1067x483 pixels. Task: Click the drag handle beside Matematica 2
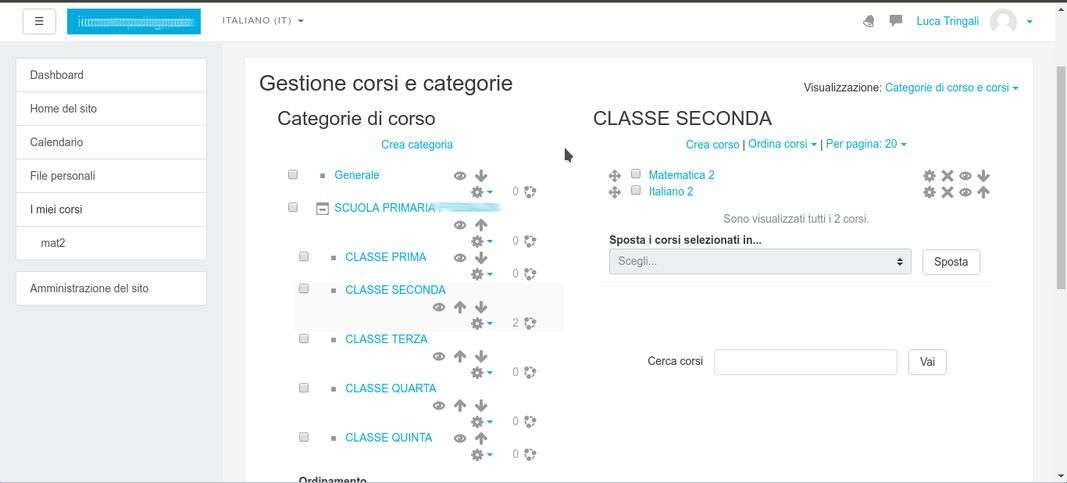(615, 176)
